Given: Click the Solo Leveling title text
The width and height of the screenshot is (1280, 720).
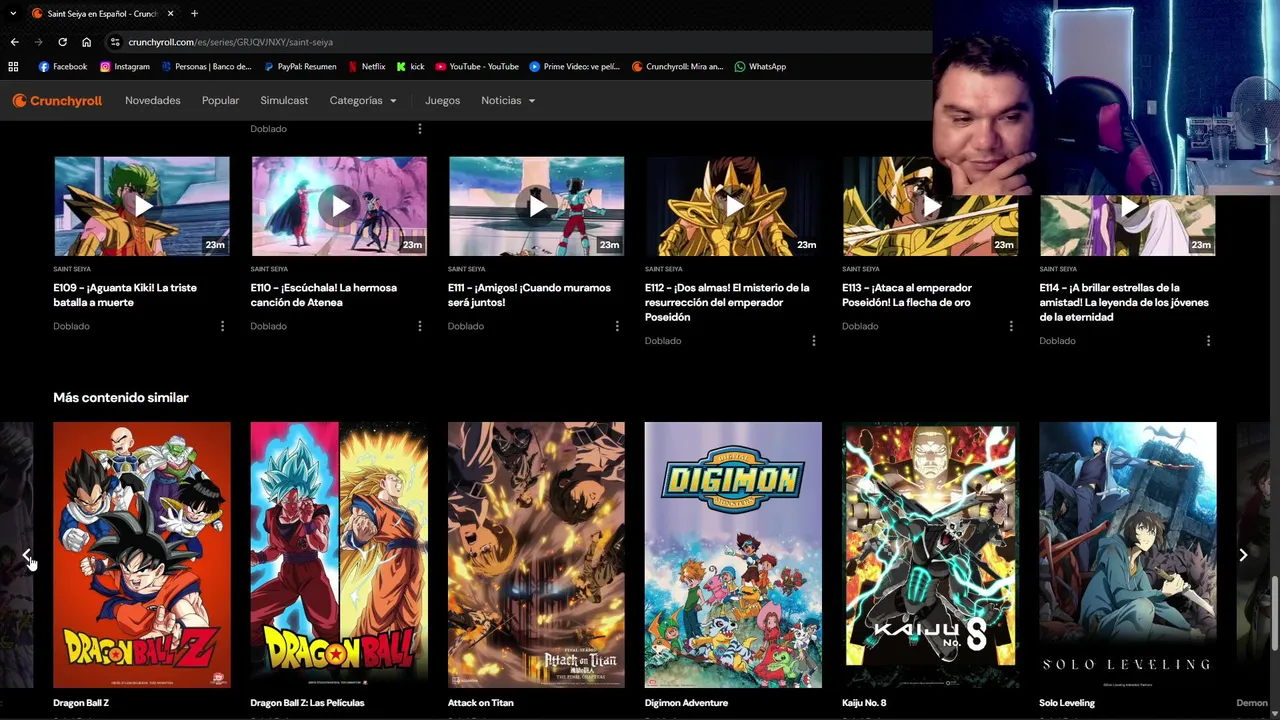Looking at the screenshot, I should tap(1067, 703).
